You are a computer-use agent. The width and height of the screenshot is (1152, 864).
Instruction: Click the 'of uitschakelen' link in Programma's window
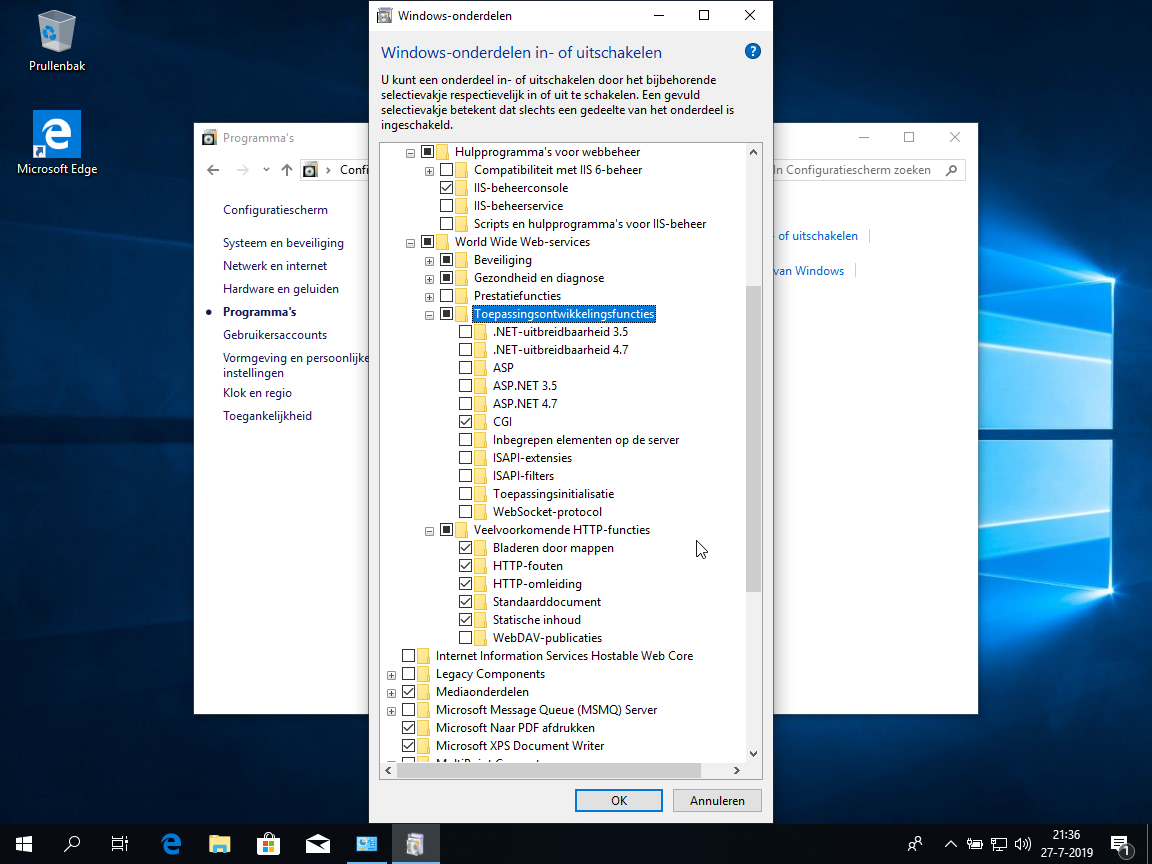click(818, 236)
